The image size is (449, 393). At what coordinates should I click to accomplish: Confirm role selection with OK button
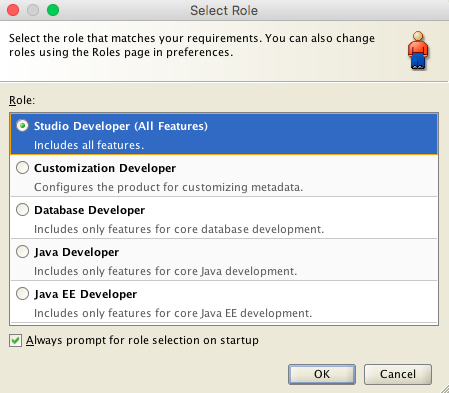pyautogui.click(x=322, y=374)
